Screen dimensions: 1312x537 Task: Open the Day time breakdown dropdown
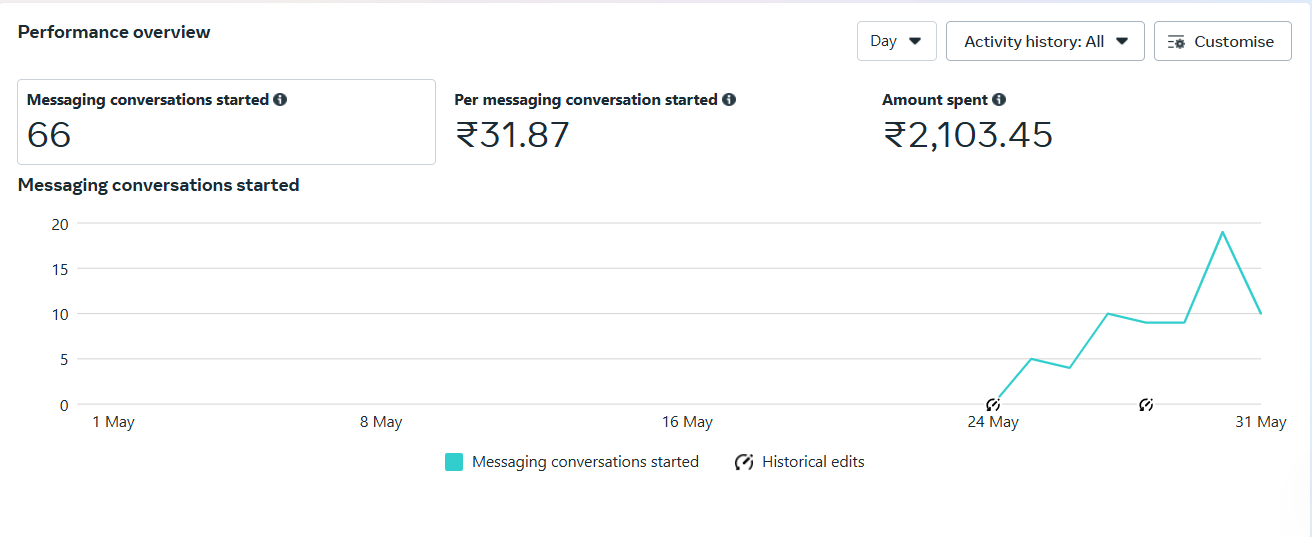point(897,41)
